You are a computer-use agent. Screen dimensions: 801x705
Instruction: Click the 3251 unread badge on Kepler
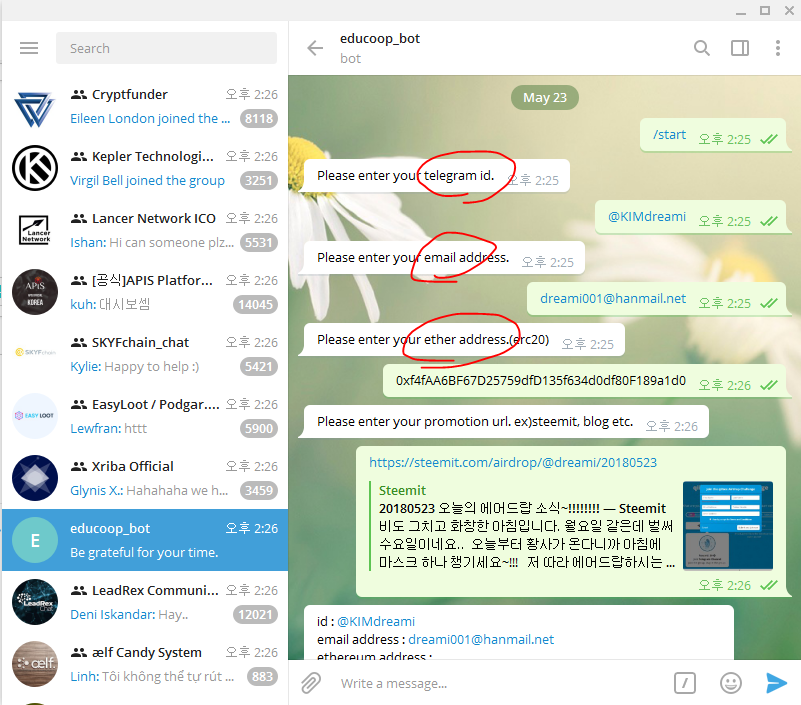pos(258,180)
